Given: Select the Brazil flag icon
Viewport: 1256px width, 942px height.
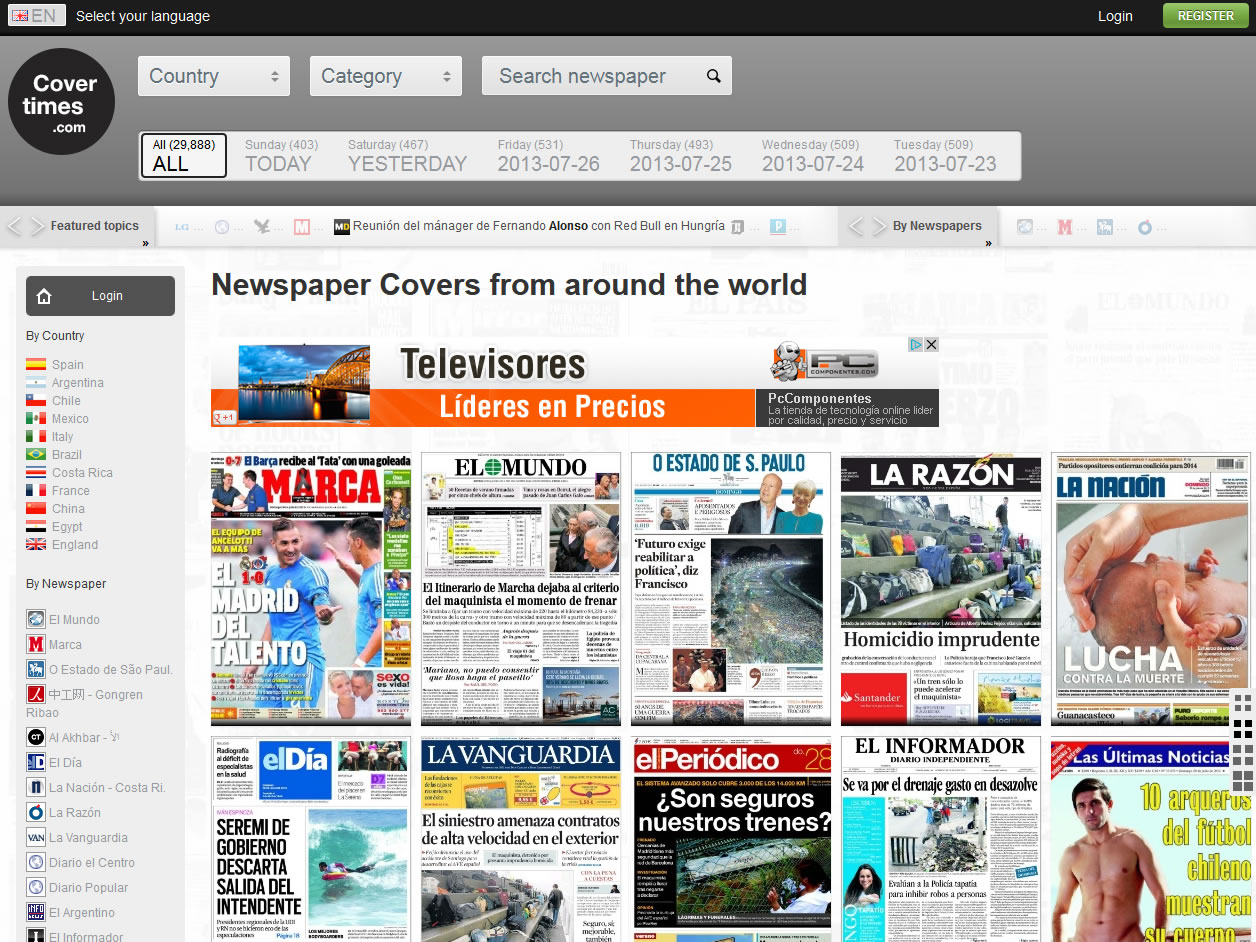Looking at the screenshot, I should pyautogui.click(x=36, y=455).
